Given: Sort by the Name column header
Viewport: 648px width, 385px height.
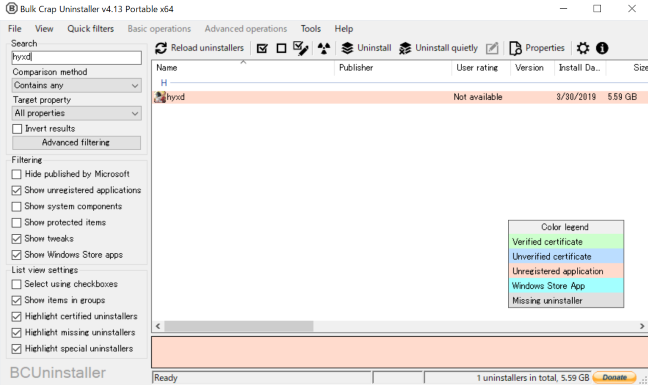Looking at the screenshot, I should coord(243,68).
